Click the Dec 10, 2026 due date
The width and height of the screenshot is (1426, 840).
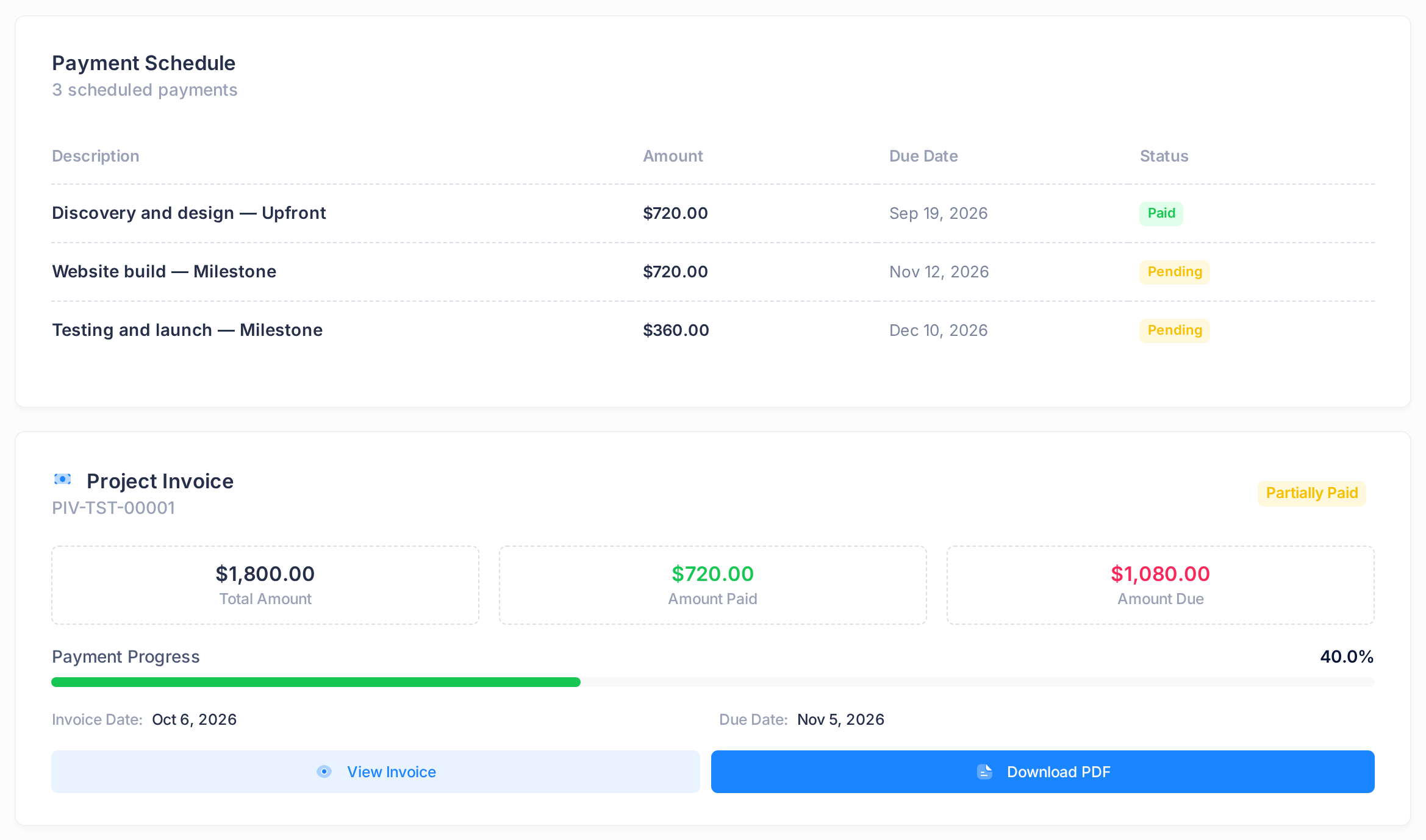pos(939,330)
